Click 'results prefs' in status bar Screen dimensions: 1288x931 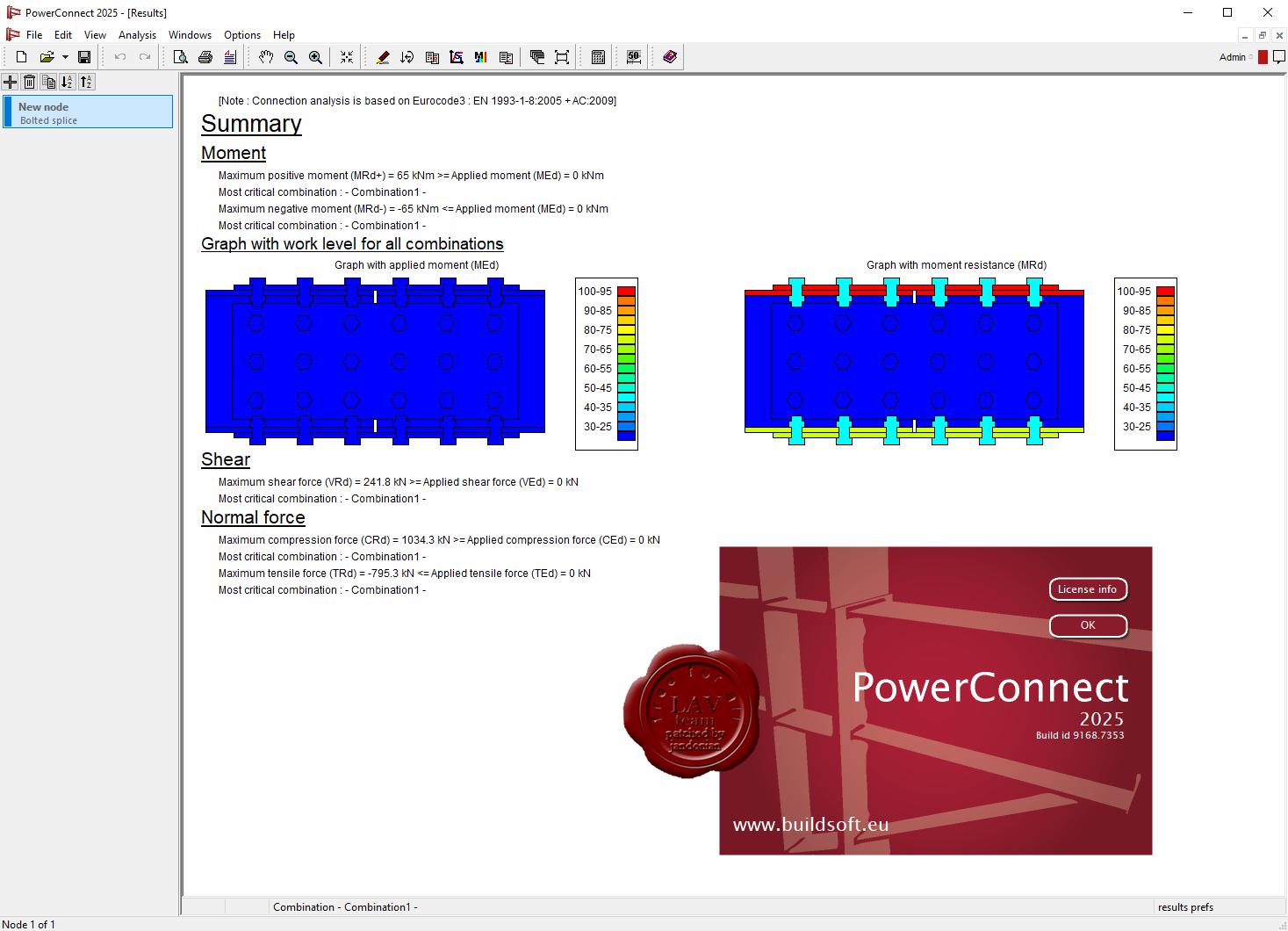(x=1185, y=907)
